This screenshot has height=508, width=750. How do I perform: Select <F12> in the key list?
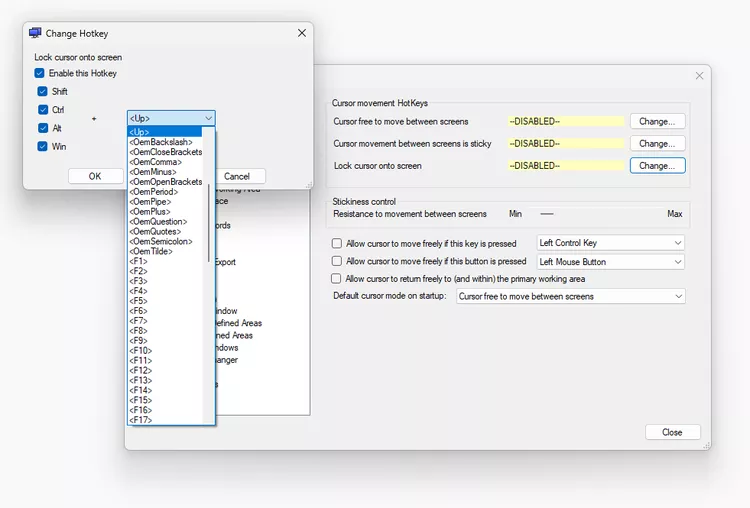coord(165,370)
